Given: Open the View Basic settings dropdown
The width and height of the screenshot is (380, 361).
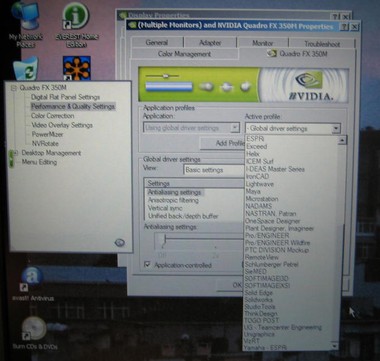Looking at the screenshot, I should (214, 170).
